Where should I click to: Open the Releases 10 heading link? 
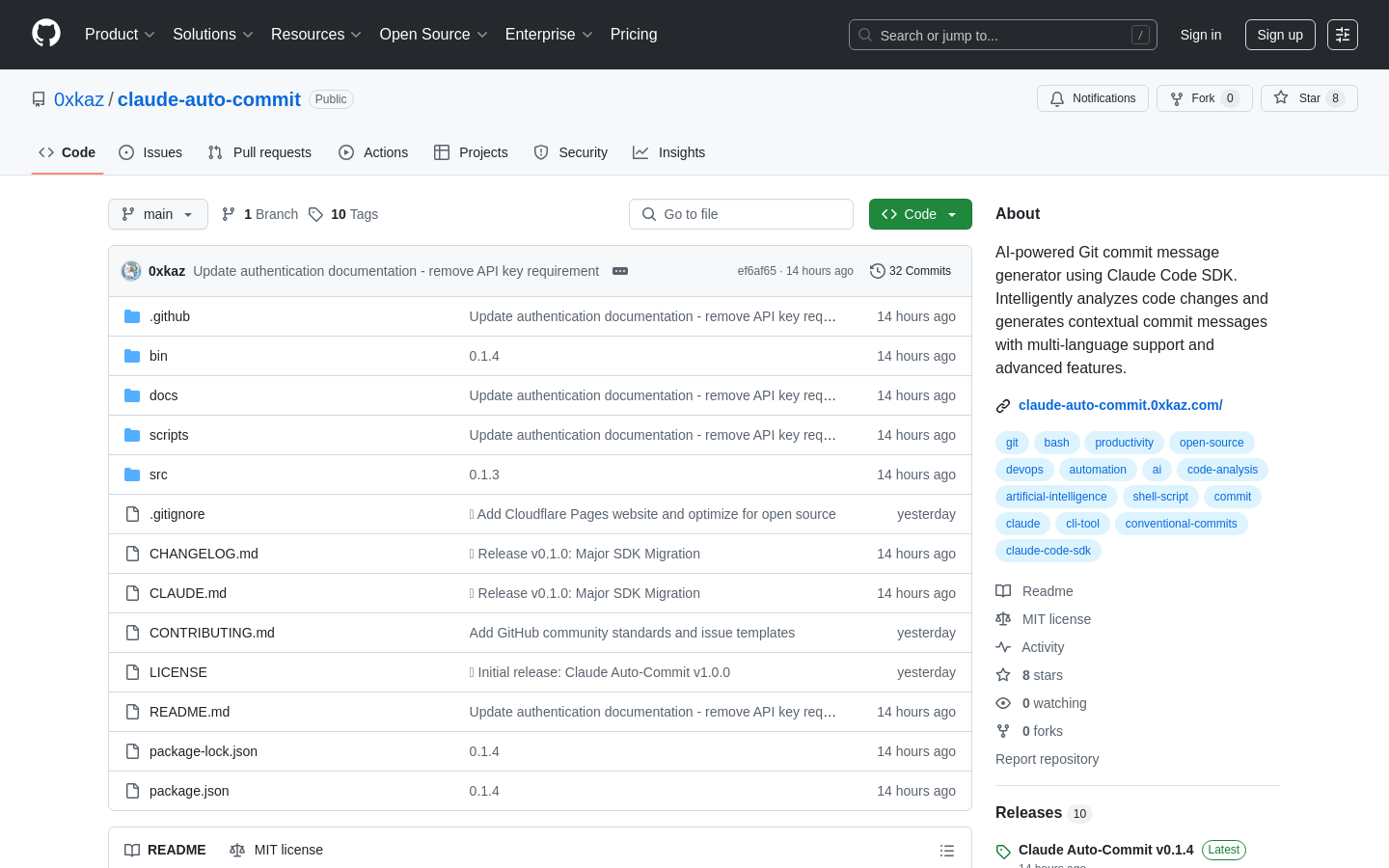[1043, 813]
